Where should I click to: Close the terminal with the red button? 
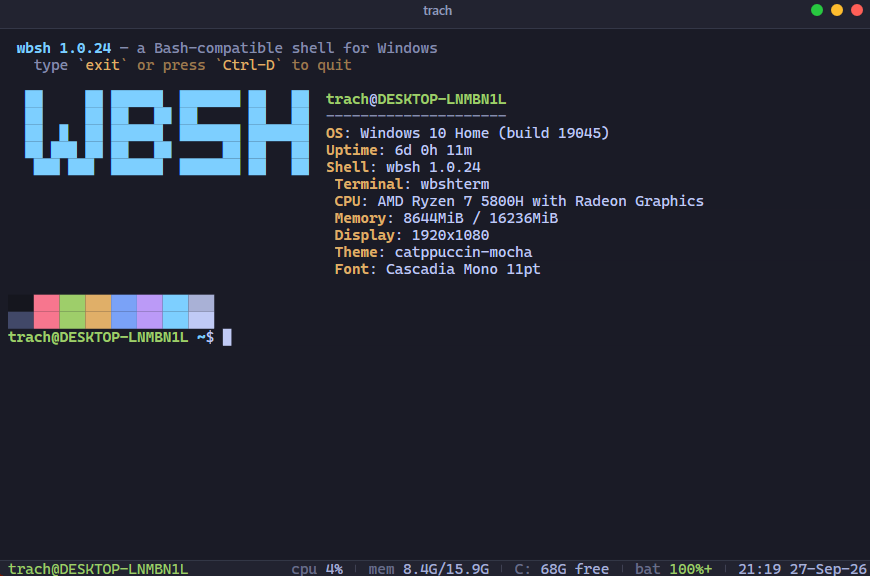pyautogui.click(x=857, y=11)
